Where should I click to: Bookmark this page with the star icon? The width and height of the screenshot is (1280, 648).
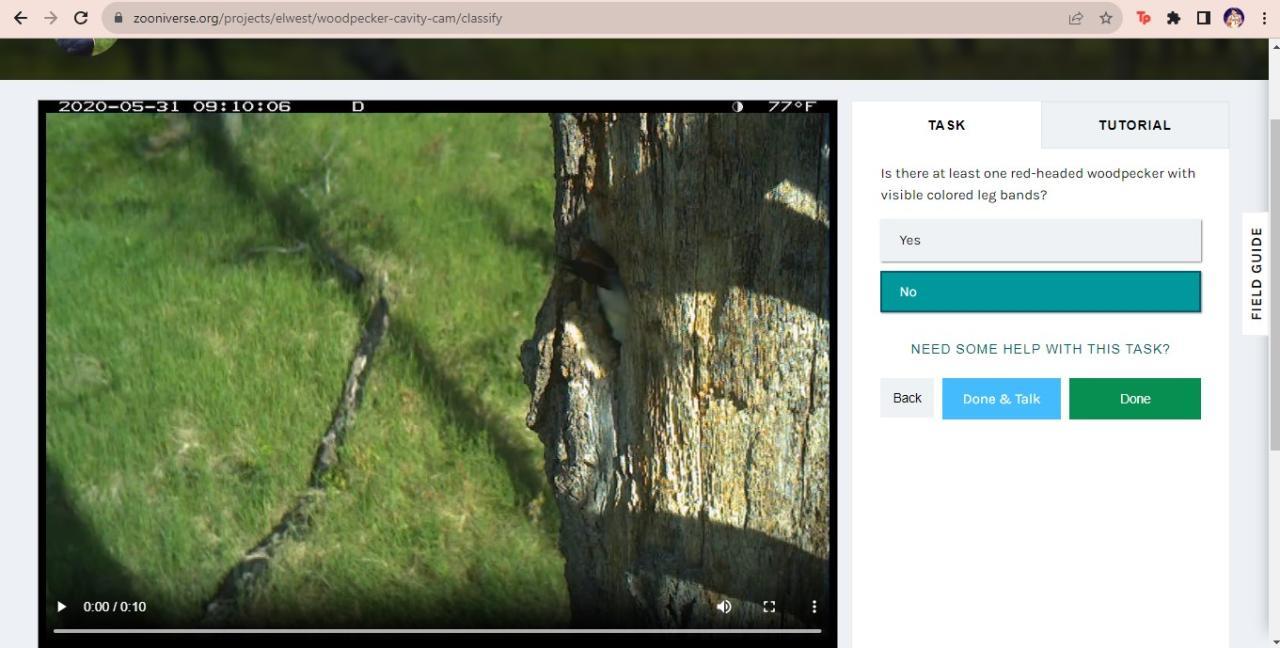pyautogui.click(x=1106, y=18)
